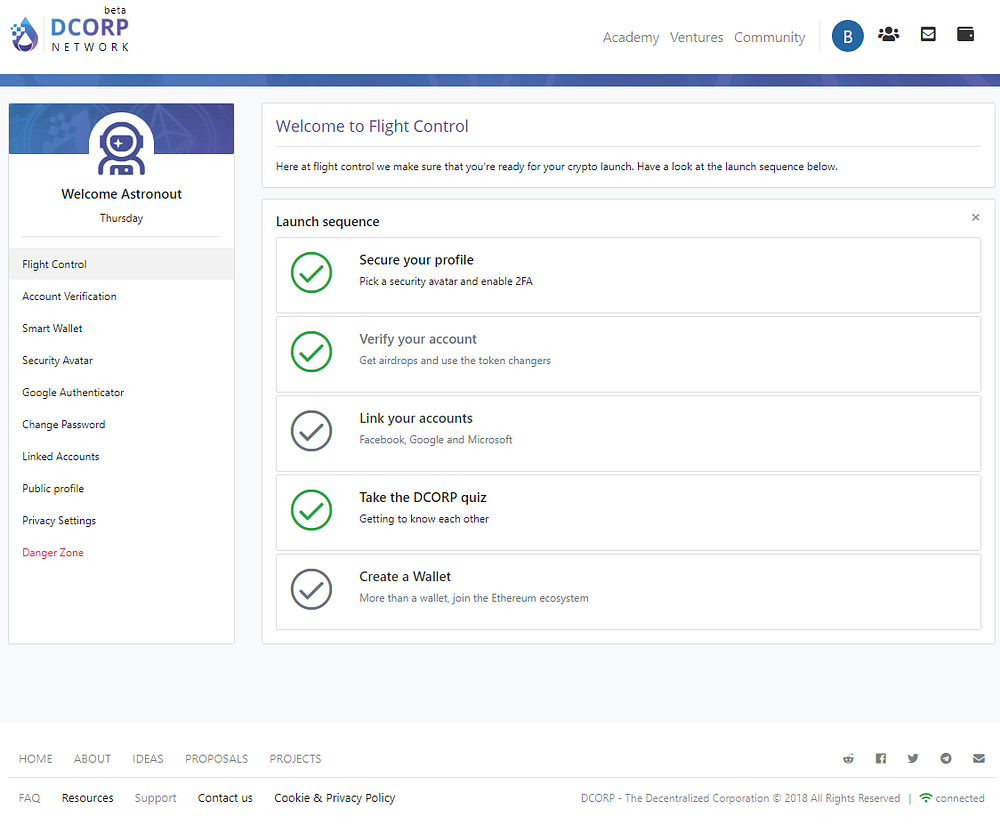The height and width of the screenshot is (819, 1000).
Task: Go to Academy in top navigation
Action: [x=631, y=37]
